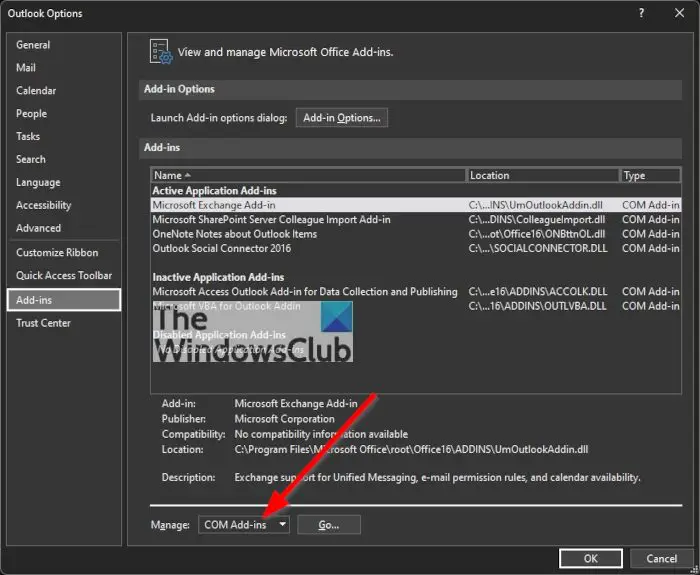The height and width of the screenshot is (575, 700).
Task: Sort by the Name column header
Action: [x=308, y=175]
